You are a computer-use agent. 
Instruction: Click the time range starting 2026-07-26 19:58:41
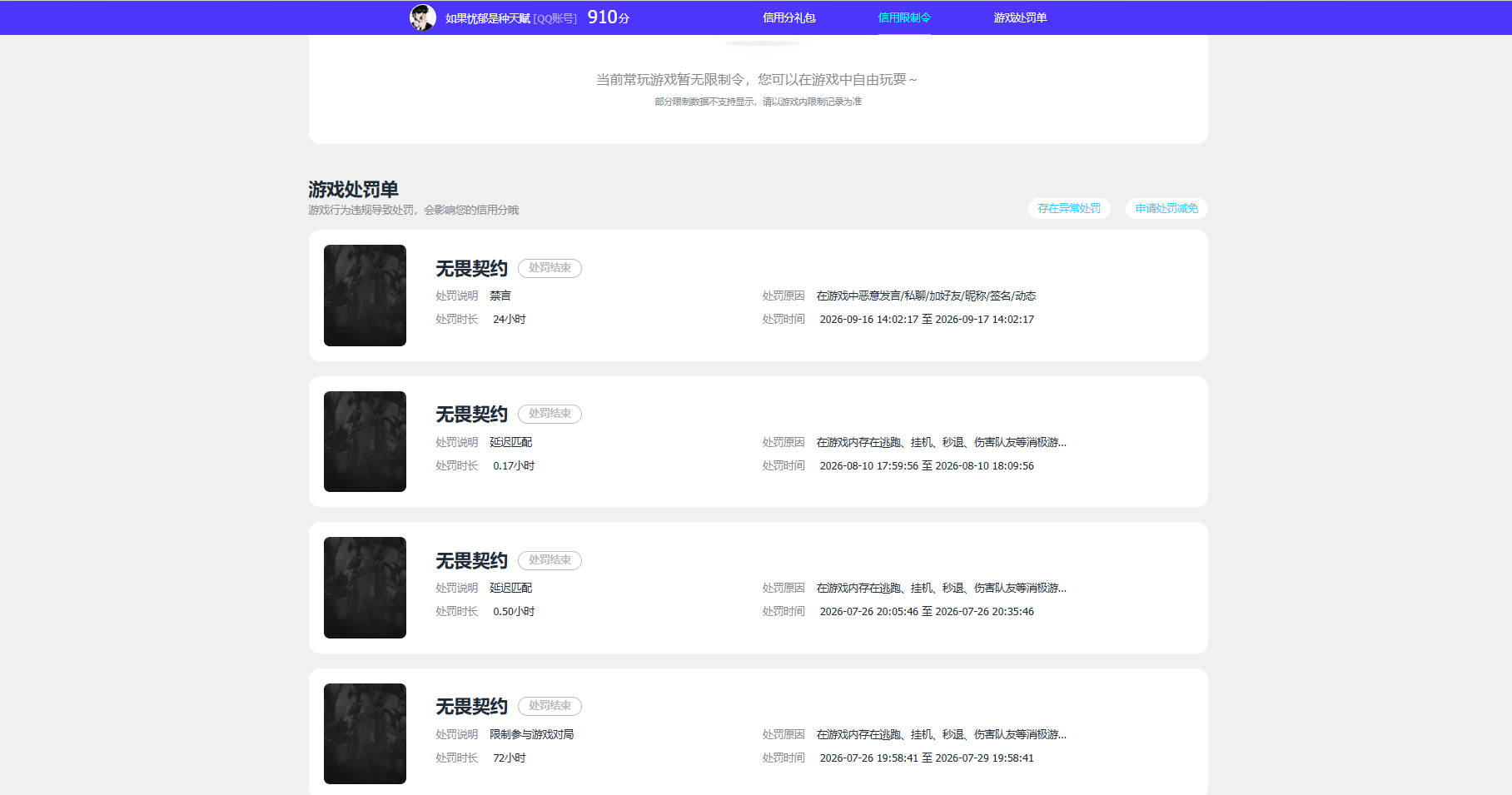pos(927,758)
